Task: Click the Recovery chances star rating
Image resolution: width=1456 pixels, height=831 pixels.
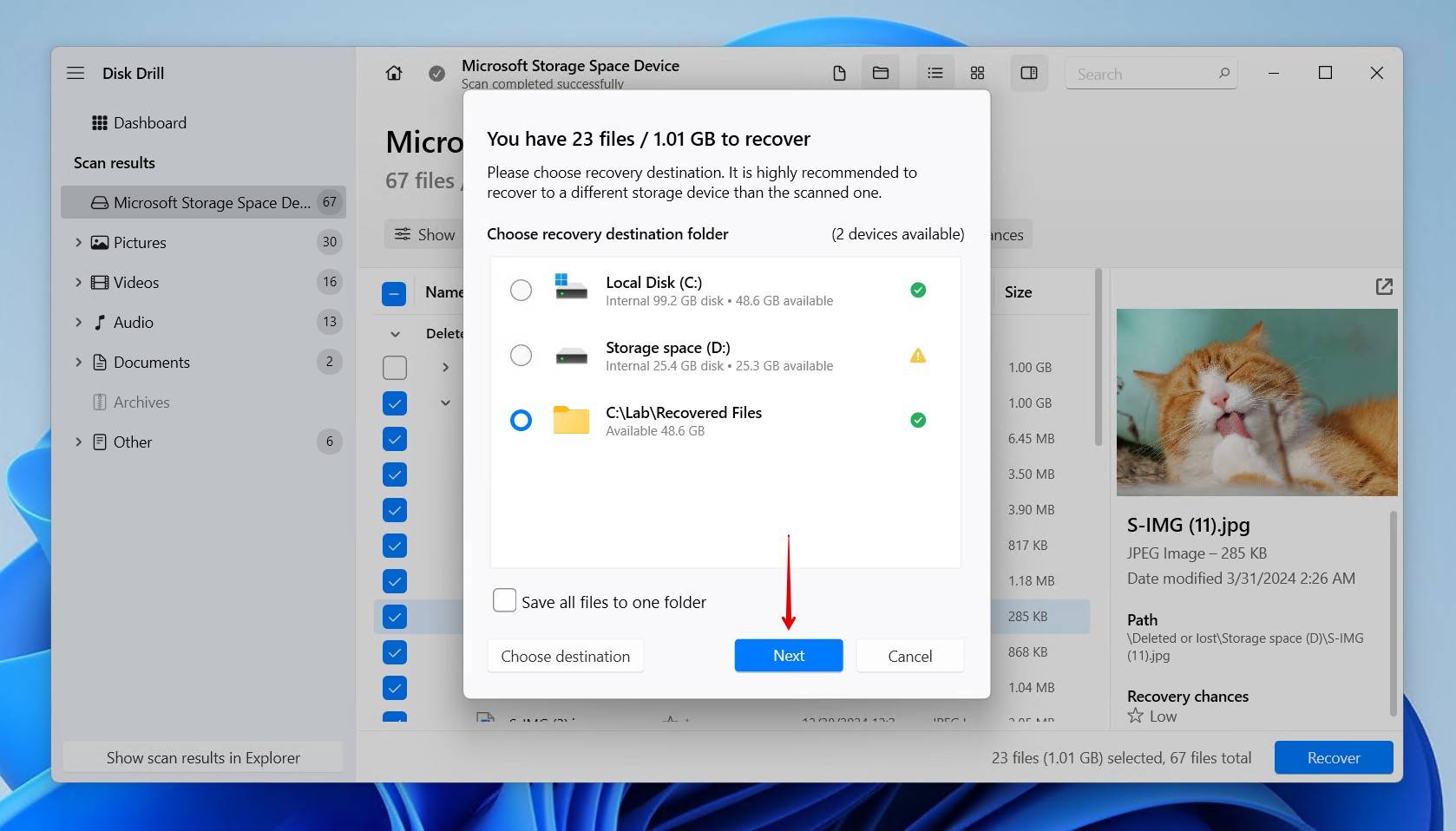Action: coord(1134,716)
